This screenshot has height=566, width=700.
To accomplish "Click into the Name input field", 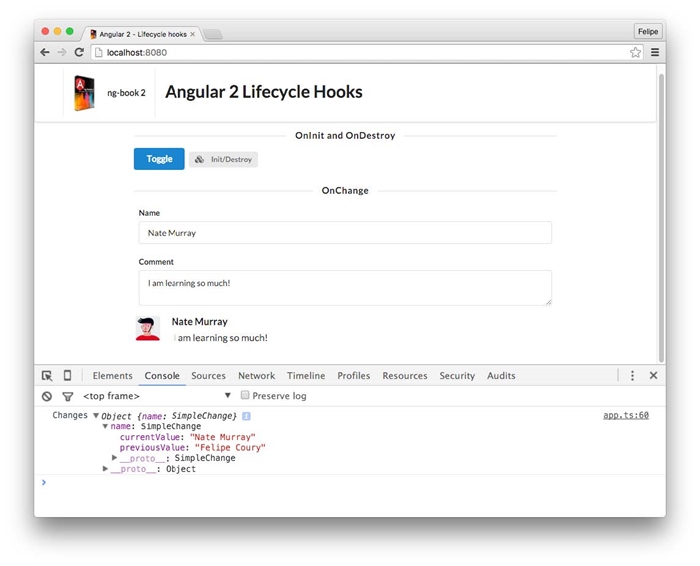I will pyautogui.click(x=344, y=233).
